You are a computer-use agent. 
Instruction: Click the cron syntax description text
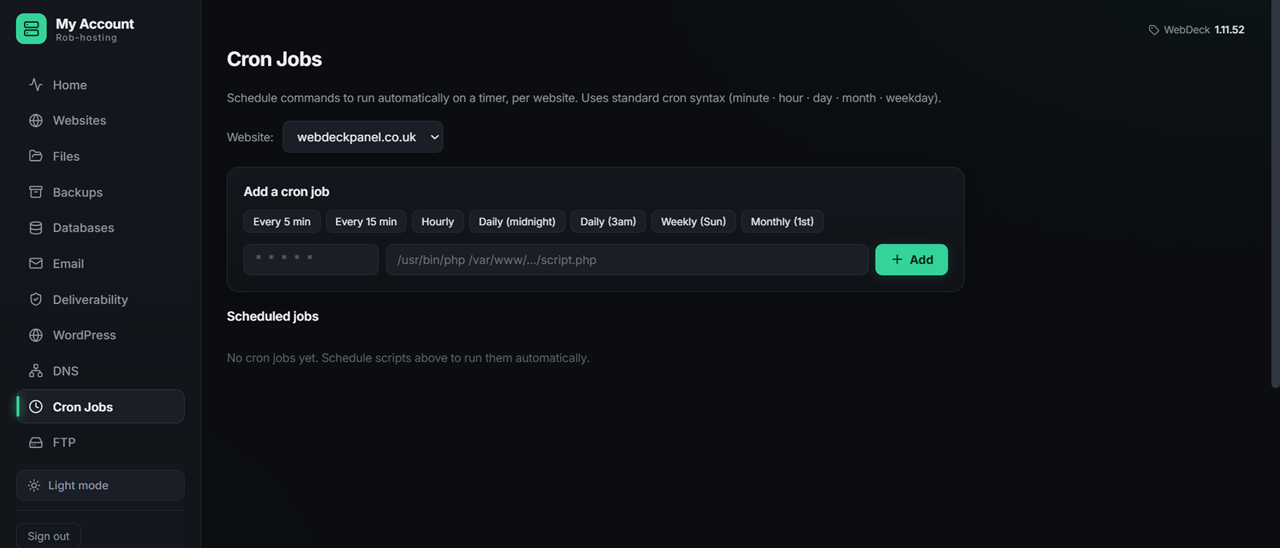[x=584, y=98]
